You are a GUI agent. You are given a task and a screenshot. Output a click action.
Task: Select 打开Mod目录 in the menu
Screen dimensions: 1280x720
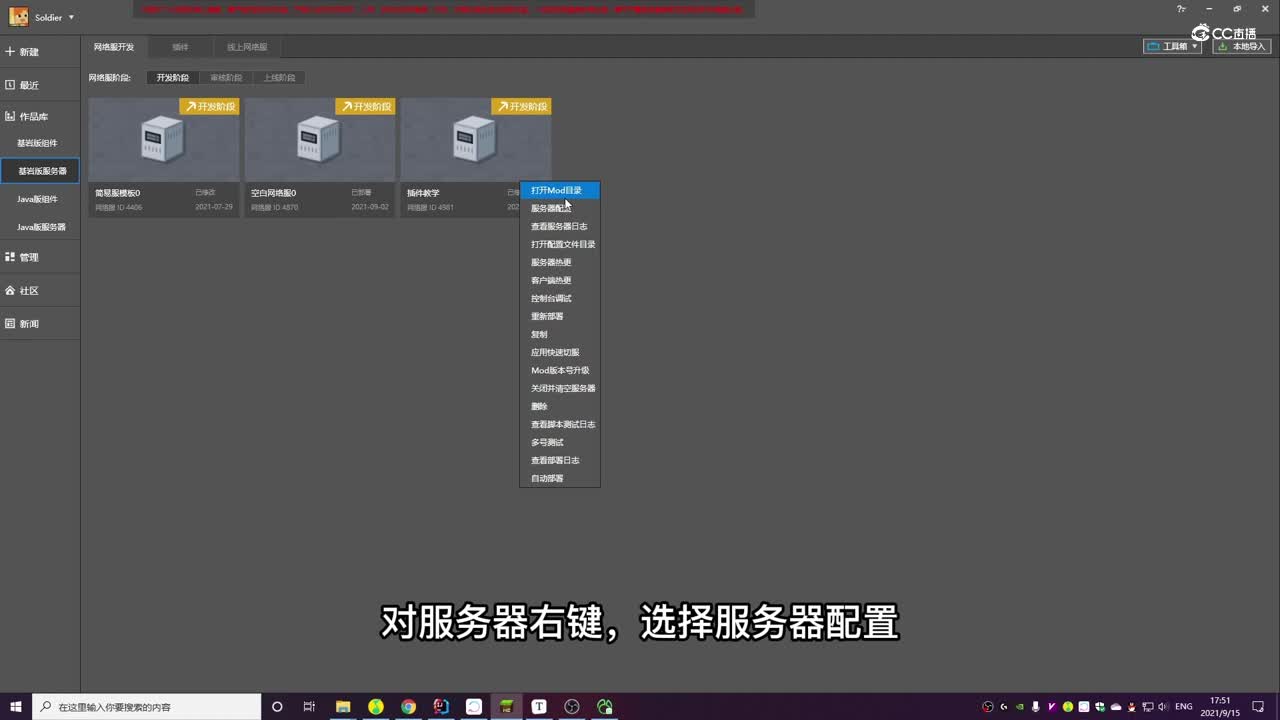point(556,190)
